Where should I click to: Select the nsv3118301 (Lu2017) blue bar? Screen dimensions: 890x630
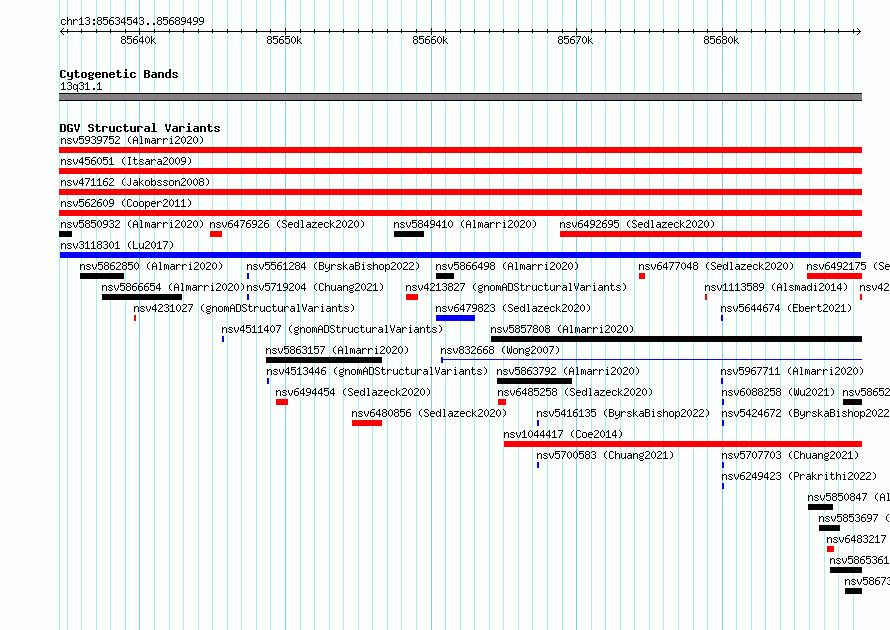pyautogui.click(x=460, y=255)
